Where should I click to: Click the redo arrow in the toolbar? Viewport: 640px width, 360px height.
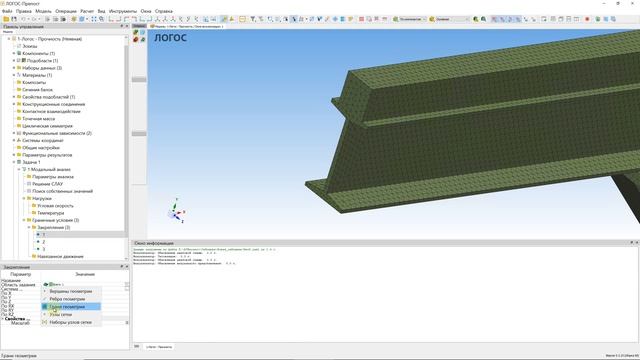[34, 19]
